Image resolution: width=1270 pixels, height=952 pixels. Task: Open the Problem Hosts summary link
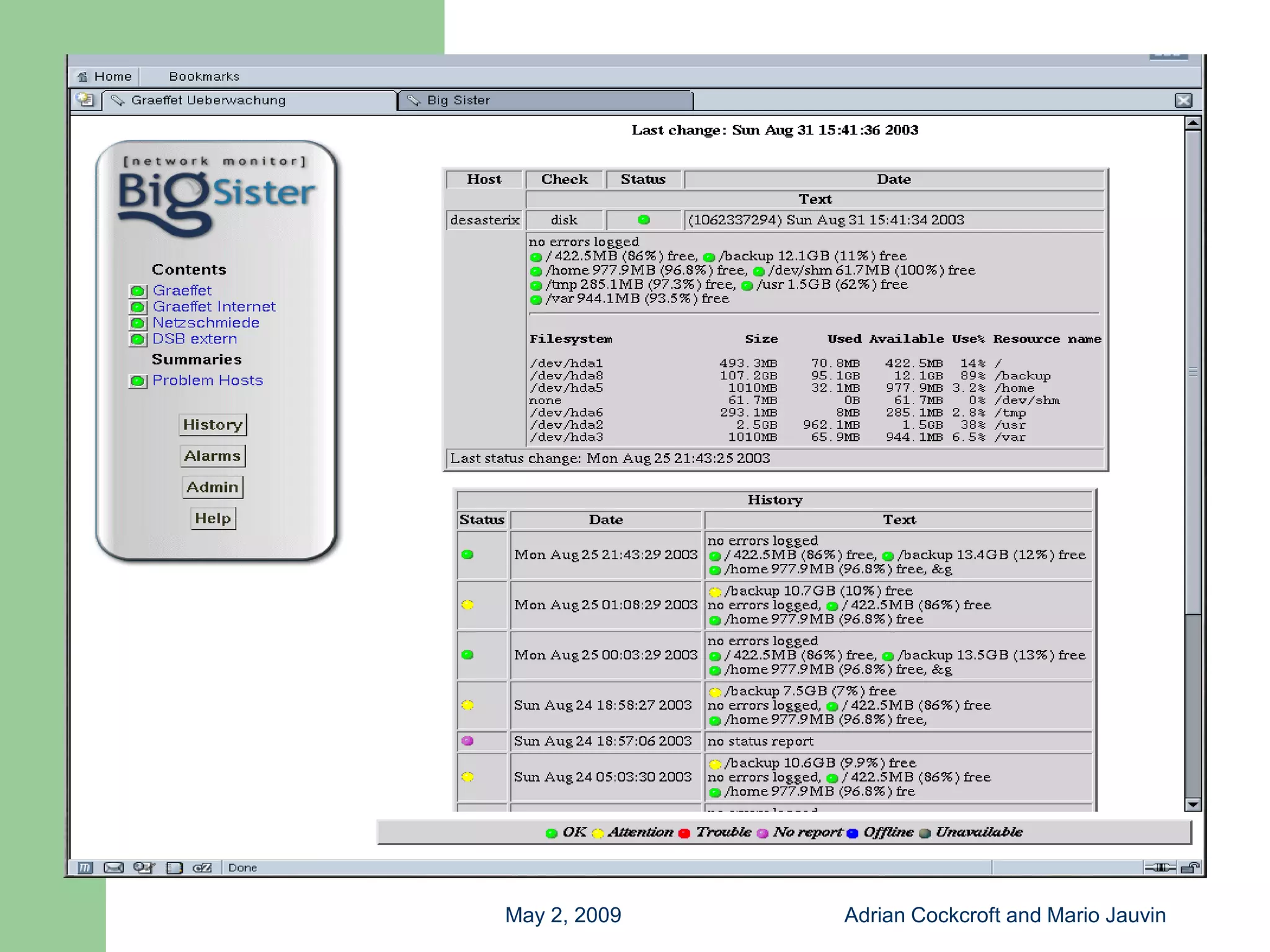[208, 380]
